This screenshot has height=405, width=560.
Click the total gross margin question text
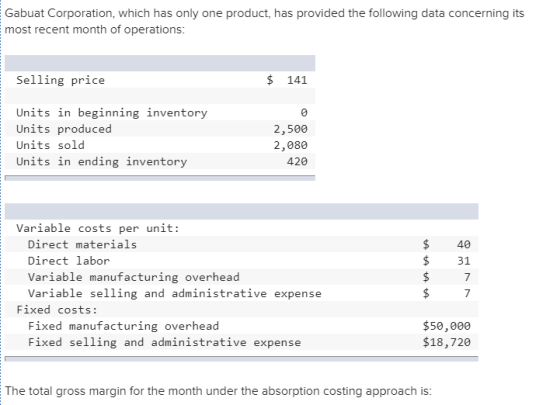[218, 391]
